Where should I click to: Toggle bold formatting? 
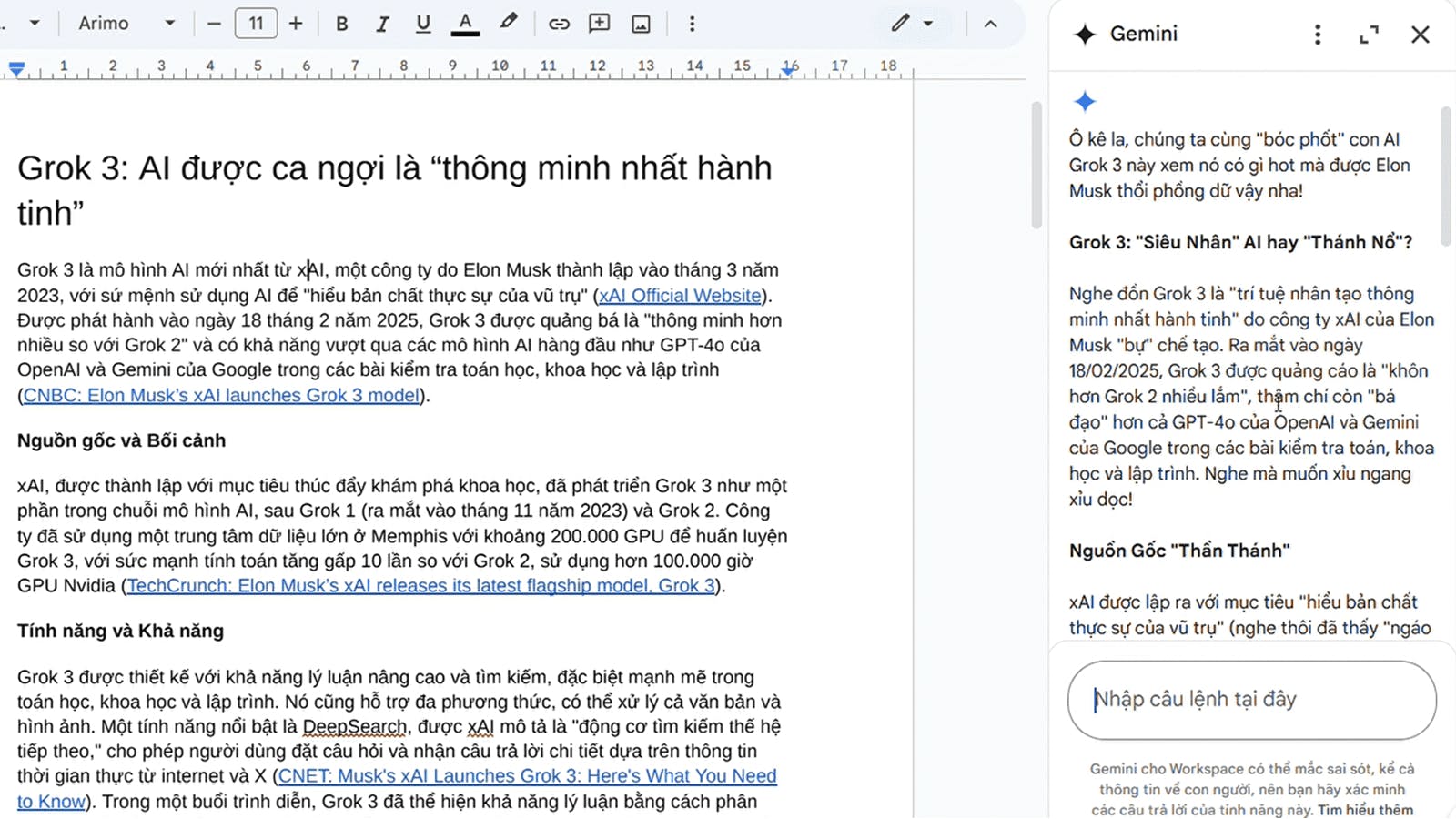point(342,24)
